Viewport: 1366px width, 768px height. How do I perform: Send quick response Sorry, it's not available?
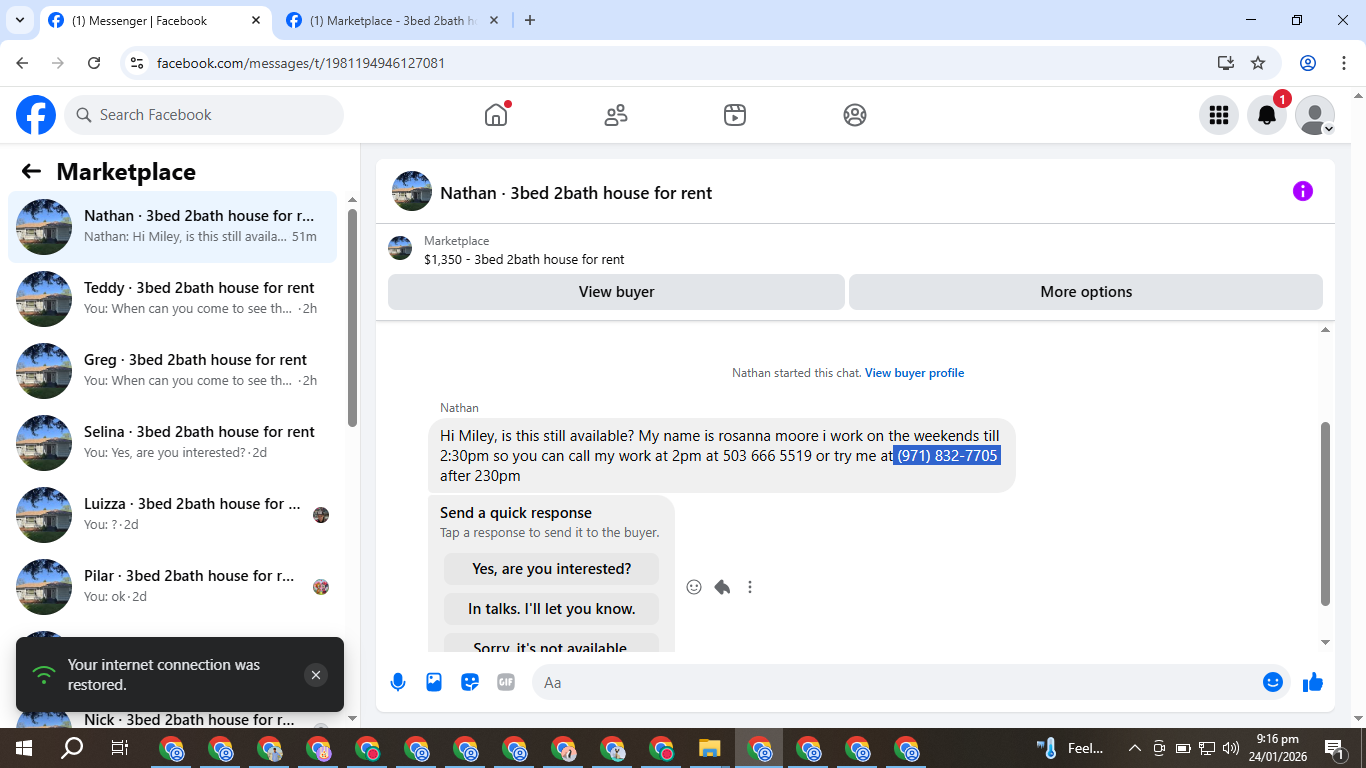[x=552, y=643]
